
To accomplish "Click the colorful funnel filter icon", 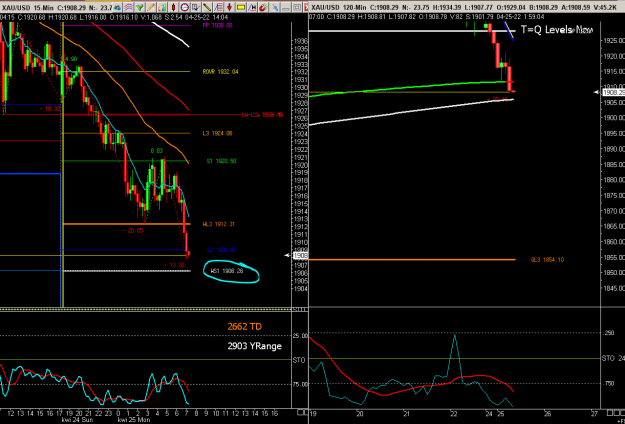I will pyautogui.click(x=140, y=7).
